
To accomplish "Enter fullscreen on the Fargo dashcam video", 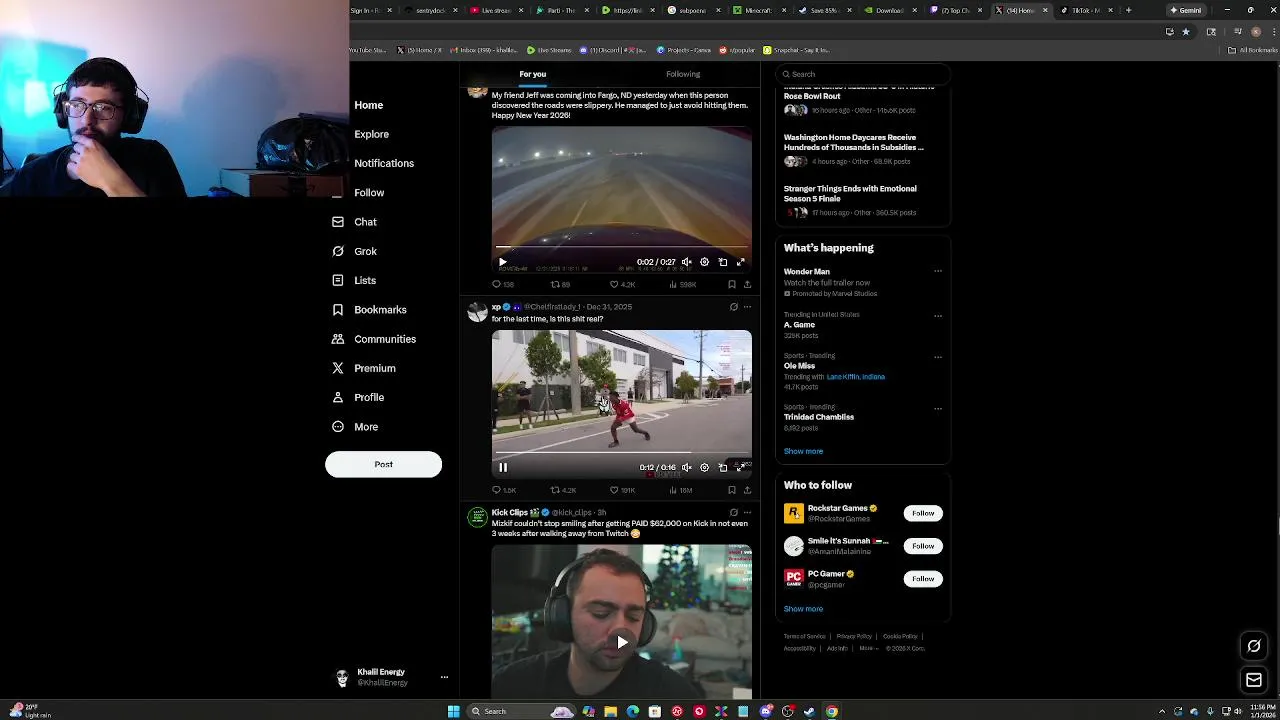I will pos(741,262).
